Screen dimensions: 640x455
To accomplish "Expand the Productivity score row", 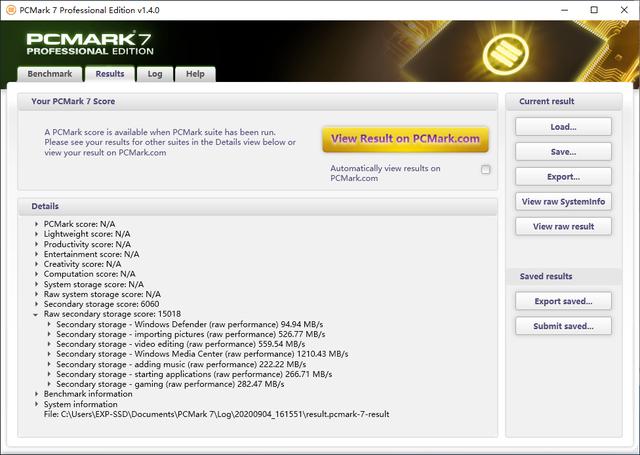I will [x=36, y=244].
